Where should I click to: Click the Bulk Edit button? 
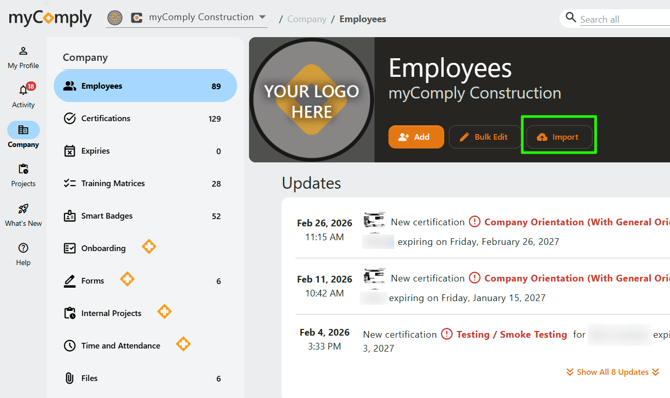point(485,137)
